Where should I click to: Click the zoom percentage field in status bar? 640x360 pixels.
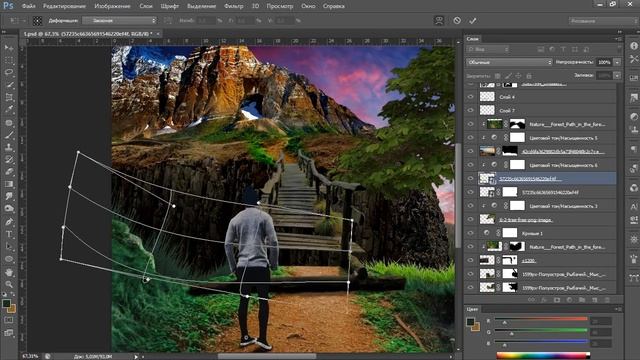click(x=30, y=356)
